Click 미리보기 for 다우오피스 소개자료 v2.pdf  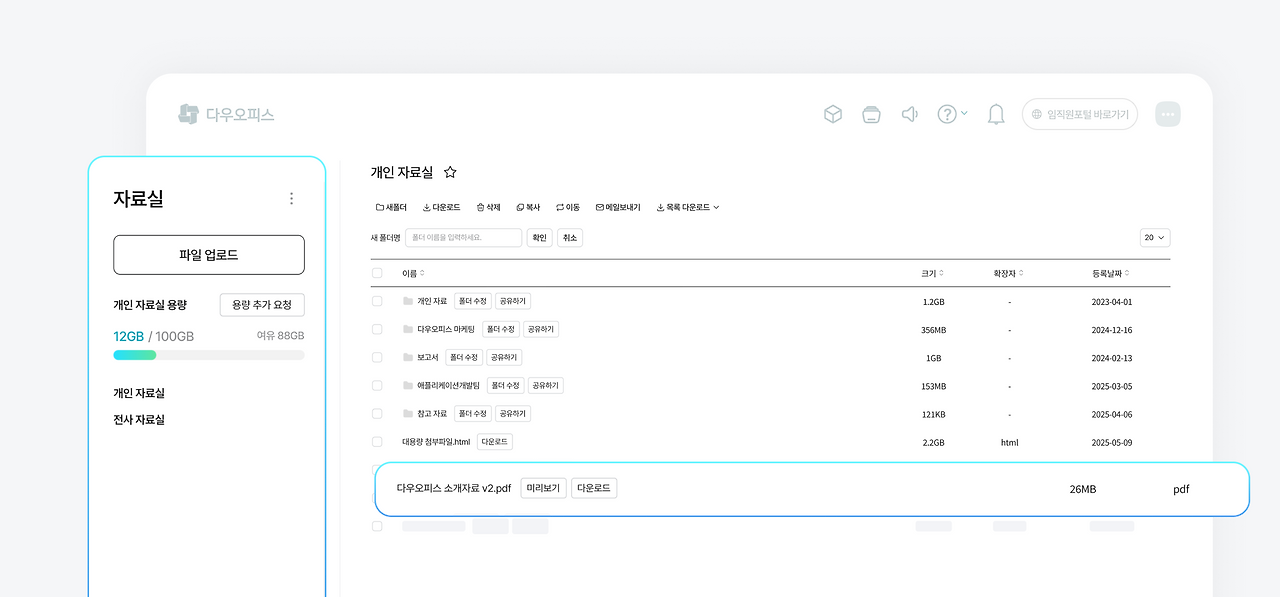pos(543,489)
